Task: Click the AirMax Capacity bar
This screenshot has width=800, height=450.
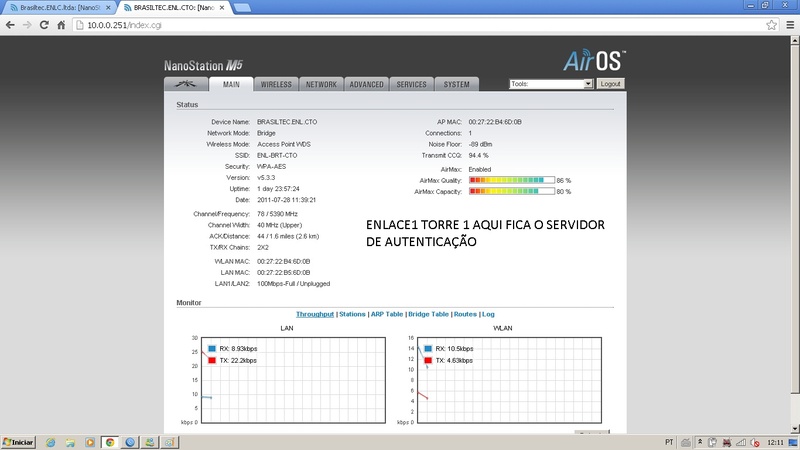Action: (x=512, y=191)
